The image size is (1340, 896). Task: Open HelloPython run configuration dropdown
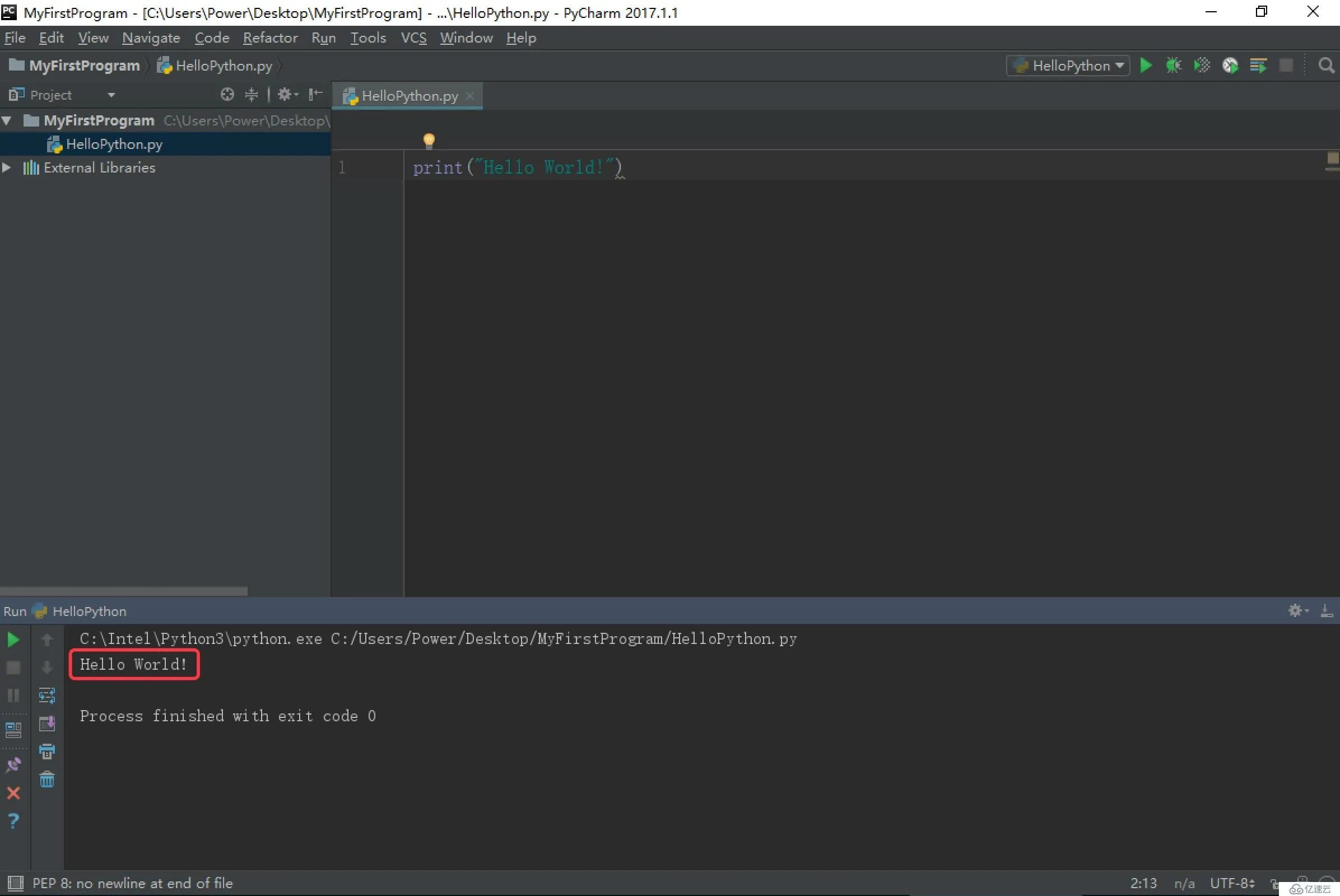1068,66
